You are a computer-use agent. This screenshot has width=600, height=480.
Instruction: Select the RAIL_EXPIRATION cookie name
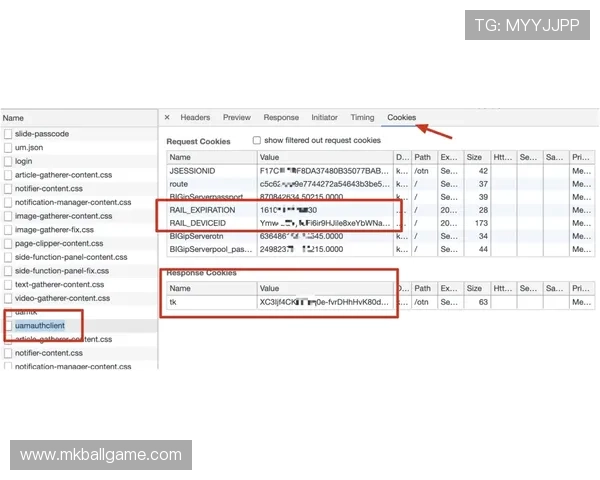(202, 210)
